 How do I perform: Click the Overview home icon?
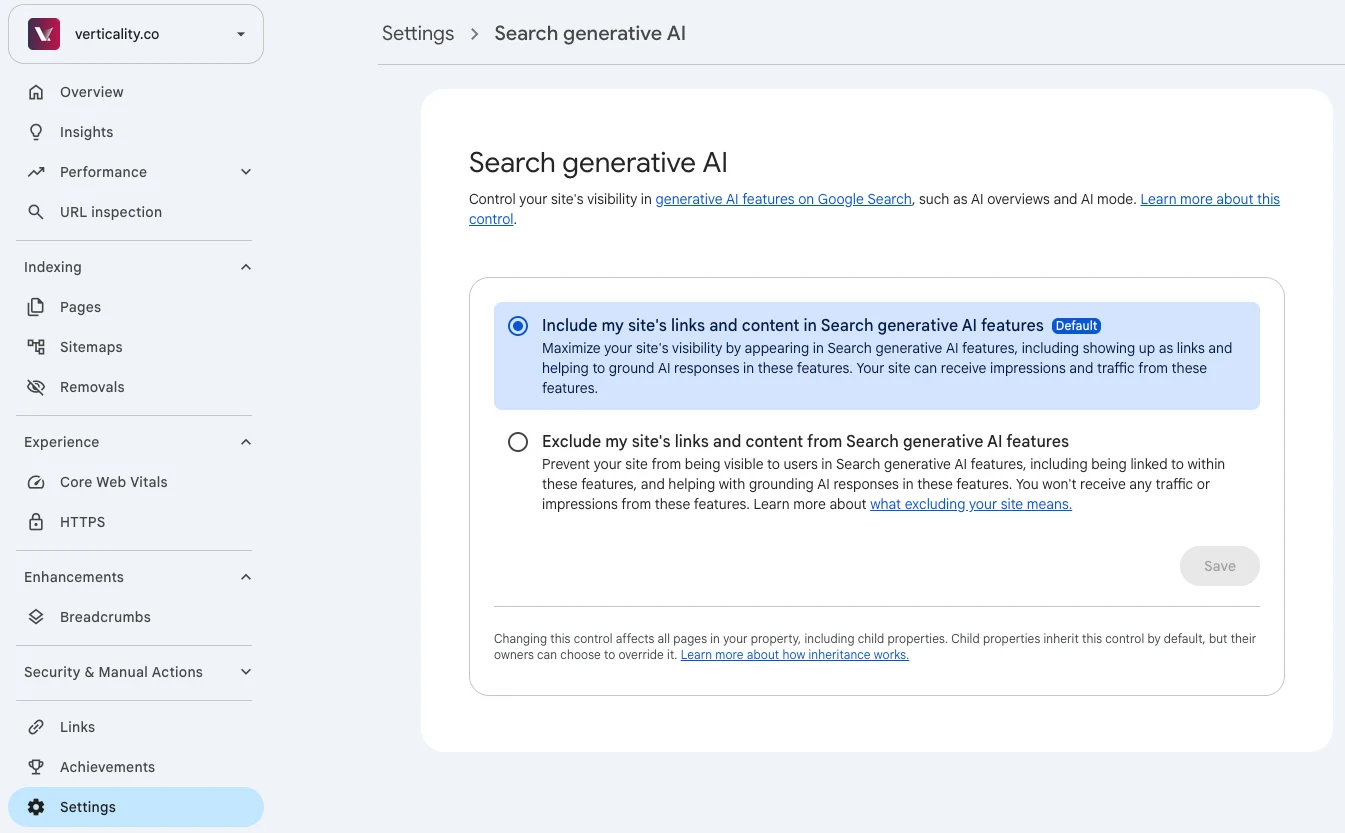[x=36, y=92]
